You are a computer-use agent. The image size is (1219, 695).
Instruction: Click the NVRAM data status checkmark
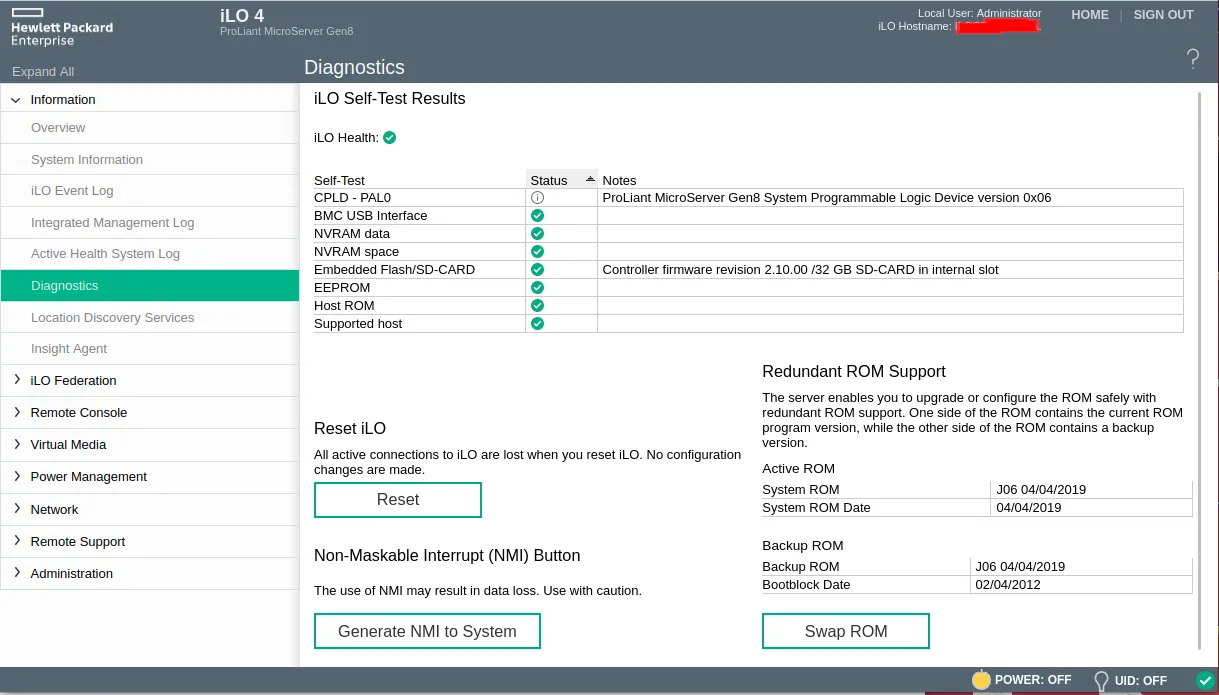[537, 234]
